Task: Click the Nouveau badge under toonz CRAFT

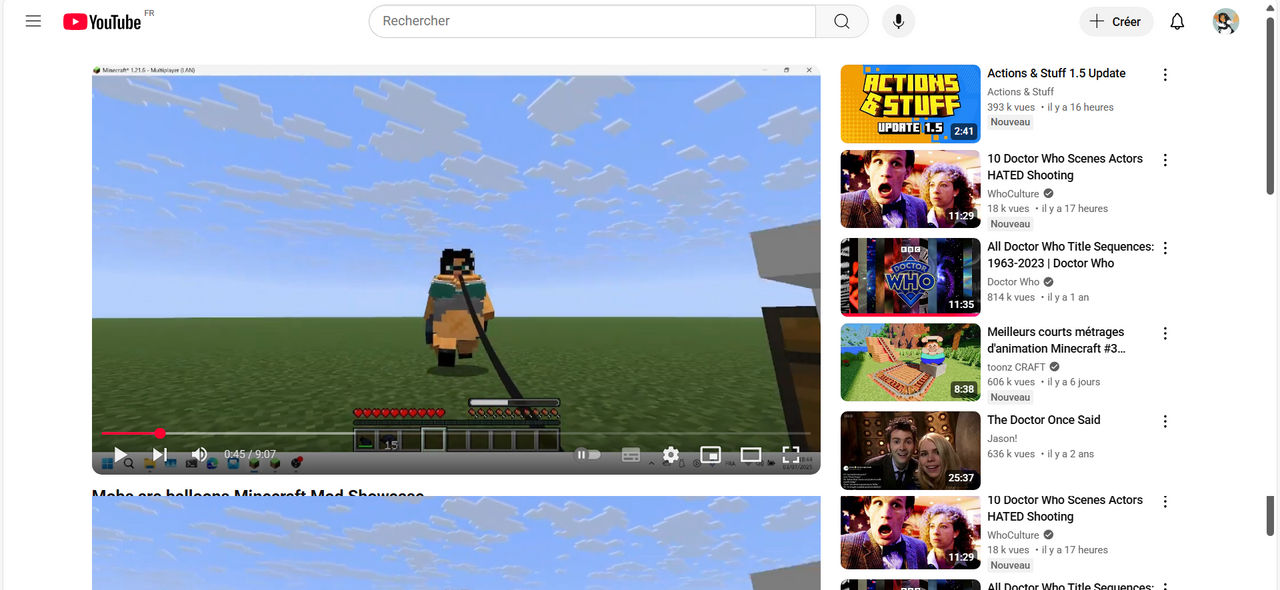Action: [x=1010, y=397]
